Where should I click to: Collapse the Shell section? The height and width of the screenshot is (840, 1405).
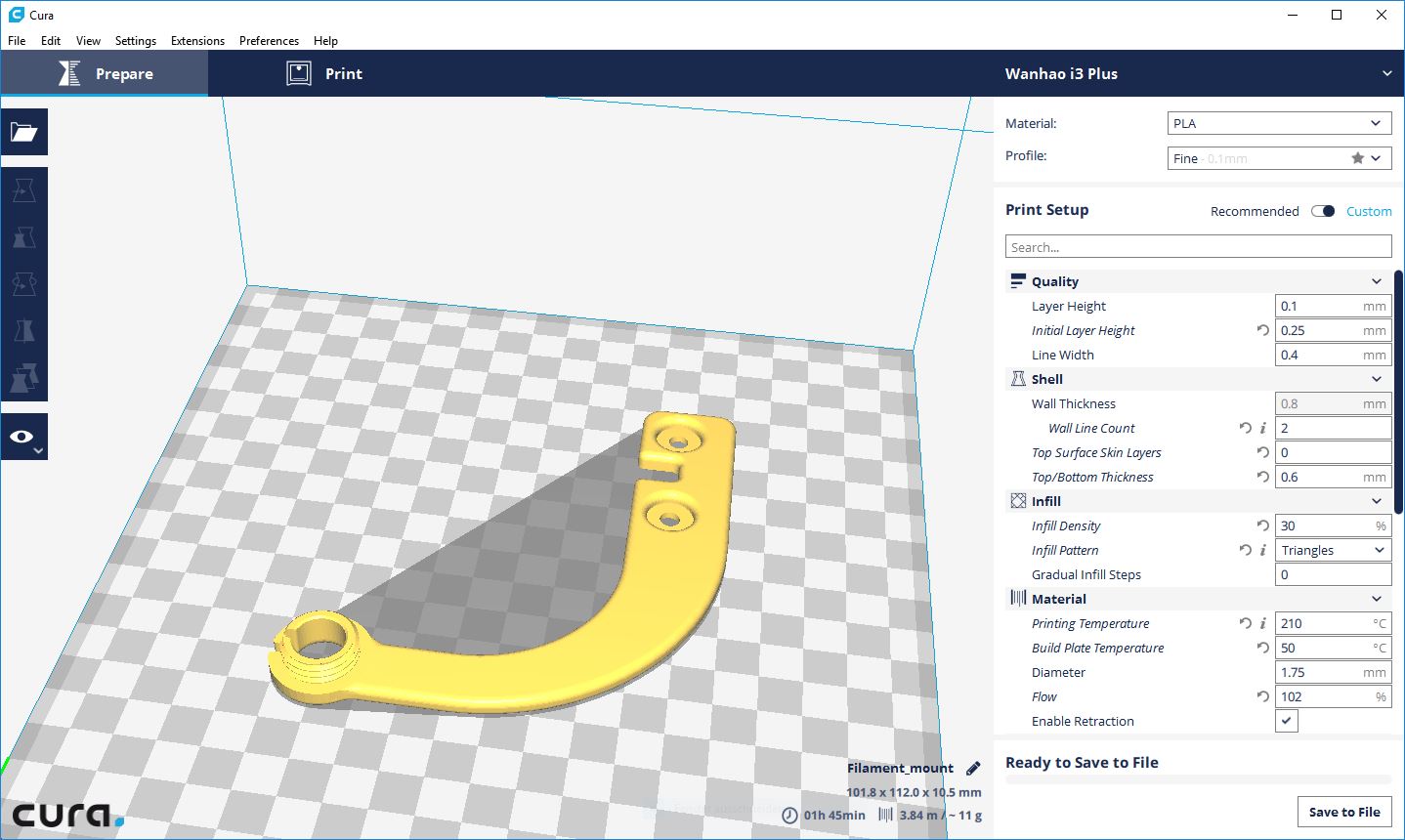(1377, 379)
